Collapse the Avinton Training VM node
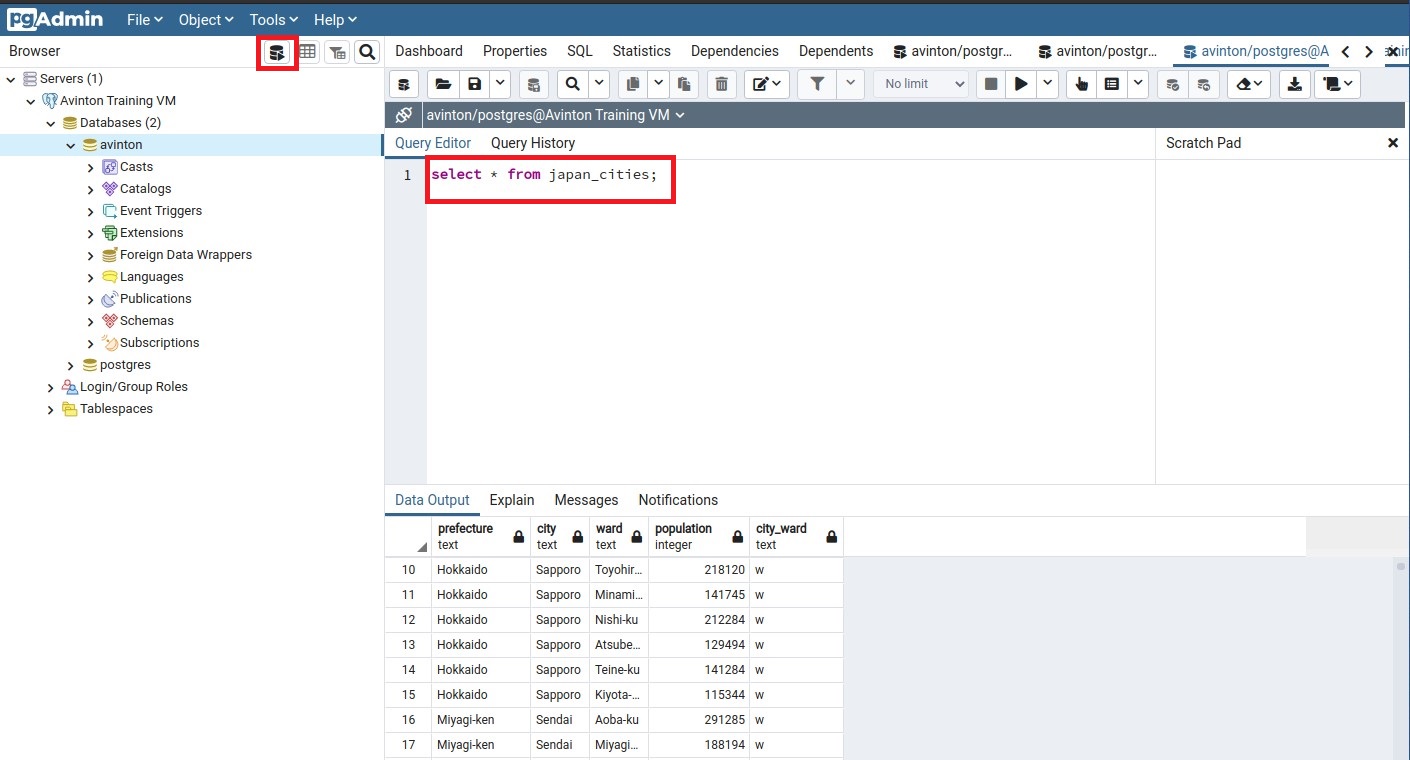Image resolution: width=1410 pixels, height=760 pixels. [x=31, y=101]
